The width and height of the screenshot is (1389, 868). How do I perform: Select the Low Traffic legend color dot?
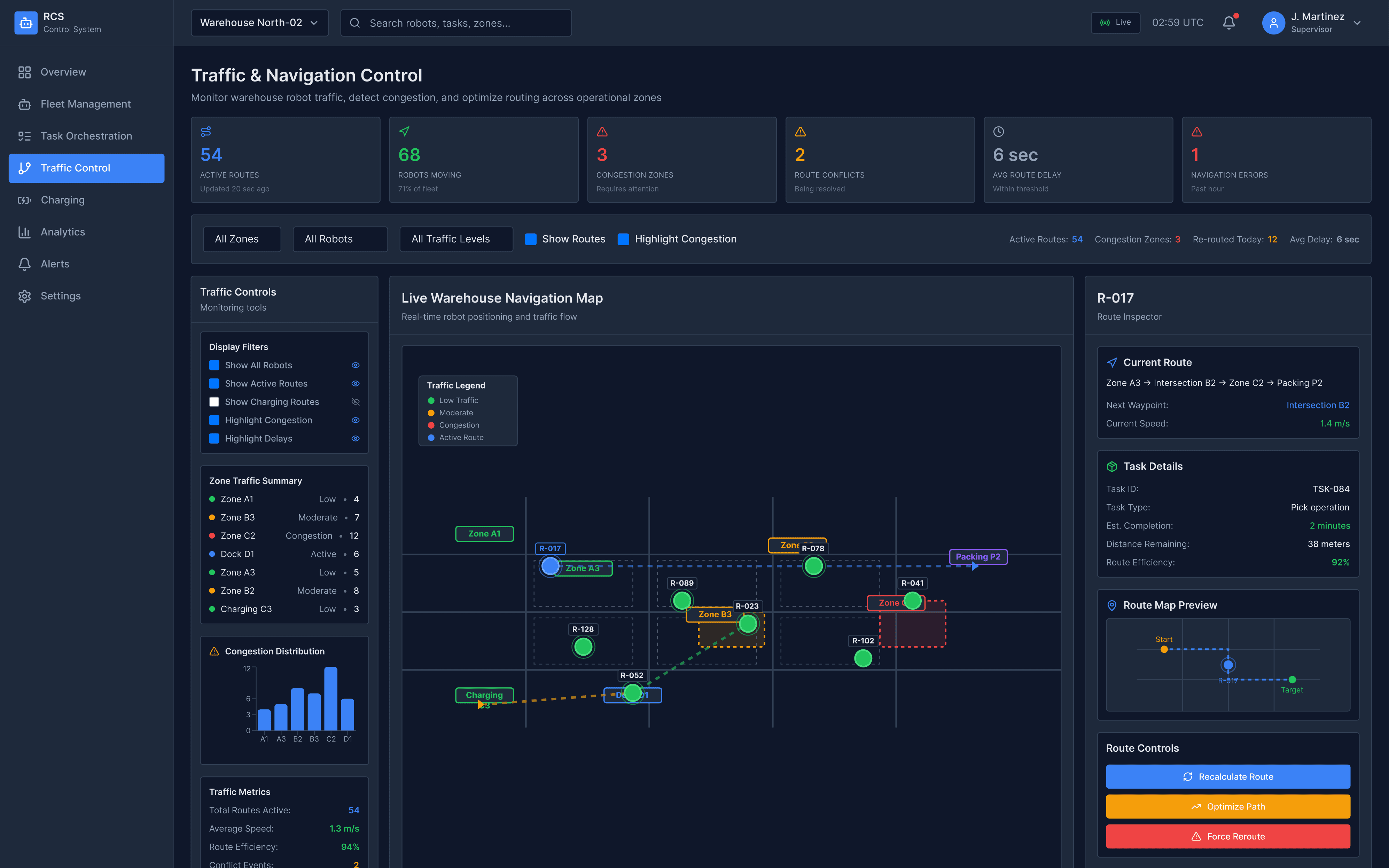tap(431, 400)
